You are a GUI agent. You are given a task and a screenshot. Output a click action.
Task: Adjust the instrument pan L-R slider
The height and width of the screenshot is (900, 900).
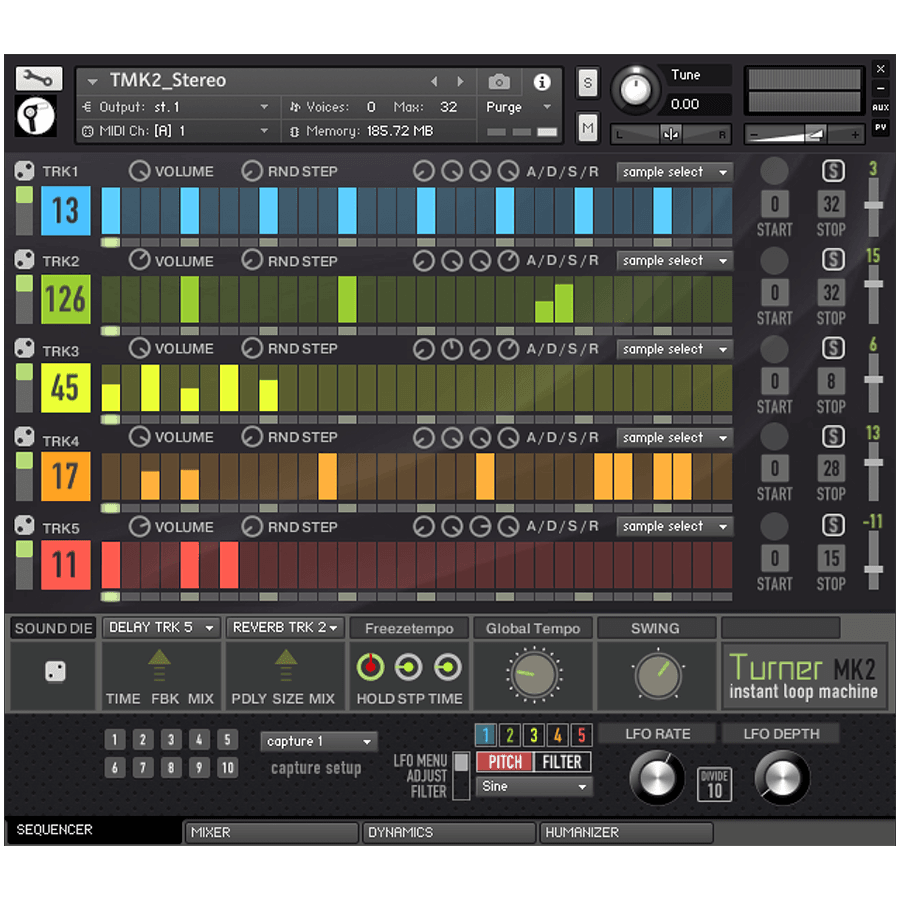click(x=670, y=135)
